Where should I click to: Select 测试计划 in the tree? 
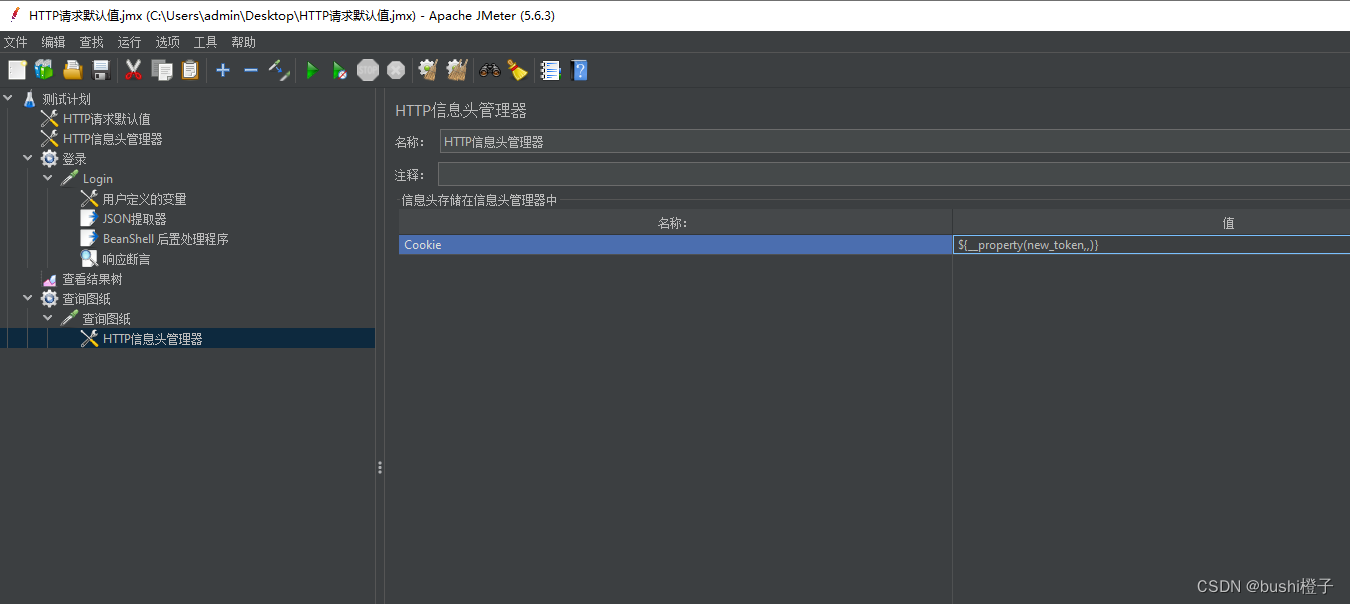(x=66, y=99)
